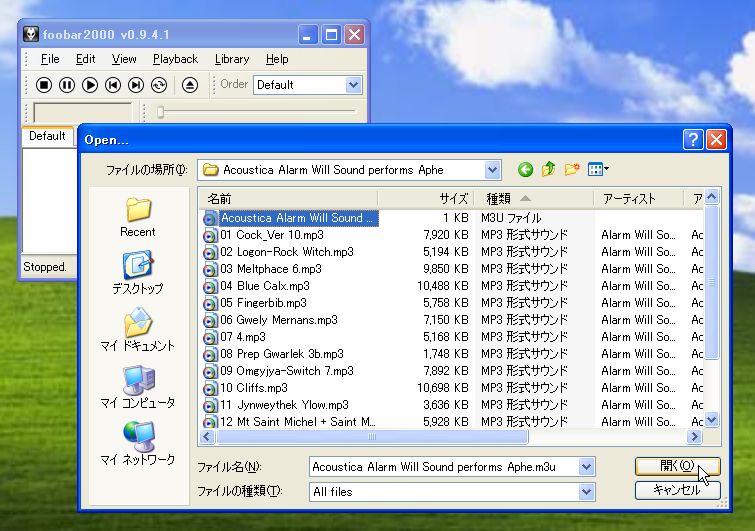The width and height of the screenshot is (755, 531).
Task: Open the view menu icon in Open dialog
Action: pyautogui.click(x=598, y=169)
